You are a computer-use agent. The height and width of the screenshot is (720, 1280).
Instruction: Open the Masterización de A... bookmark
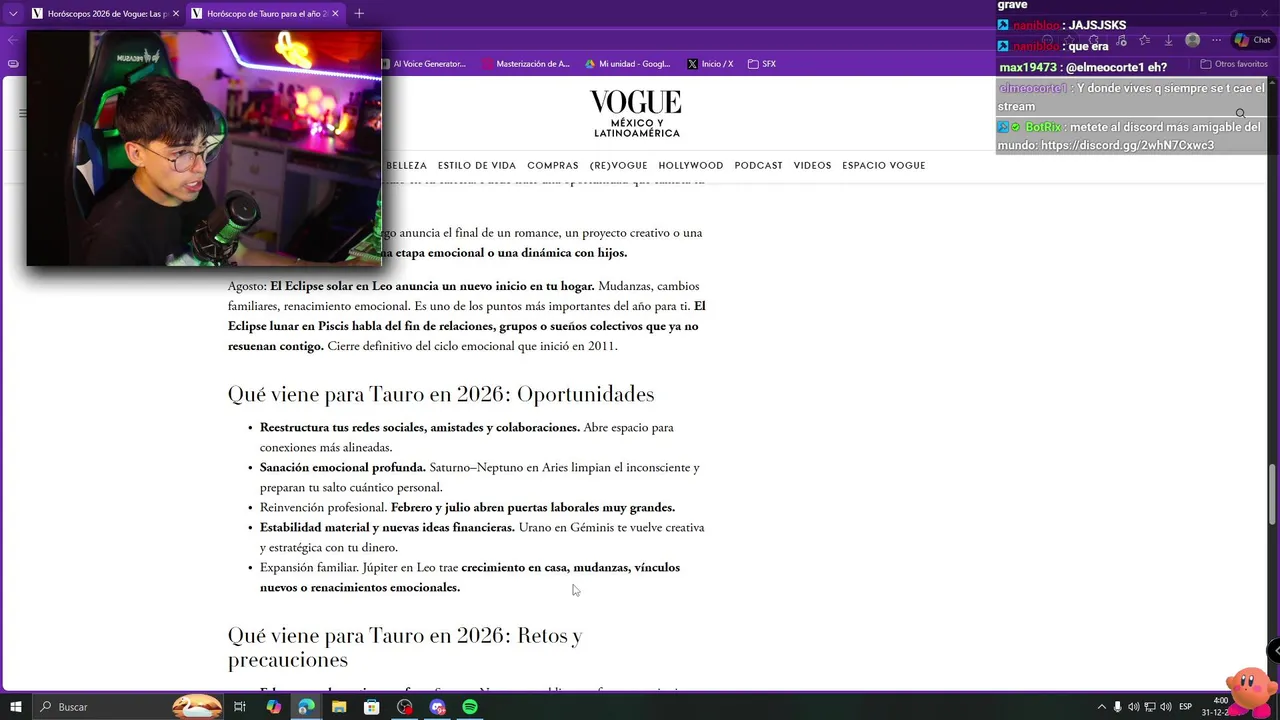(526, 64)
